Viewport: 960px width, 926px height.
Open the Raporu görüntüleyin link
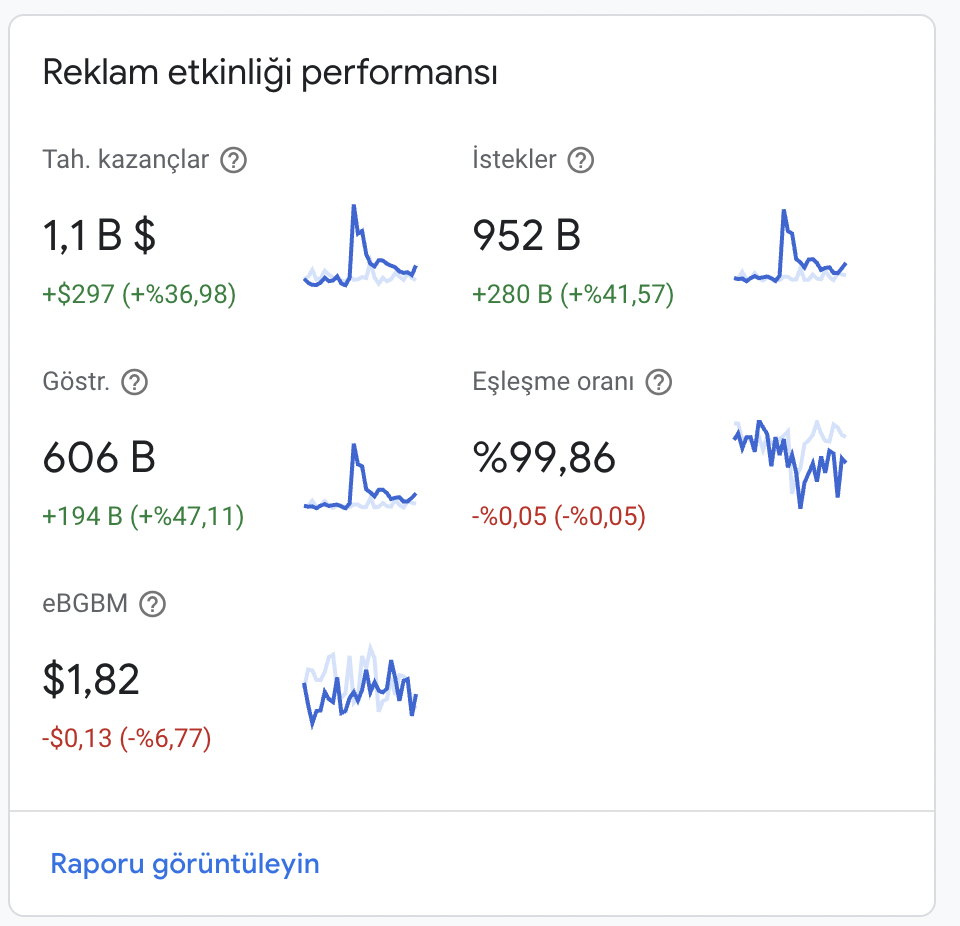(x=185, y=864)
